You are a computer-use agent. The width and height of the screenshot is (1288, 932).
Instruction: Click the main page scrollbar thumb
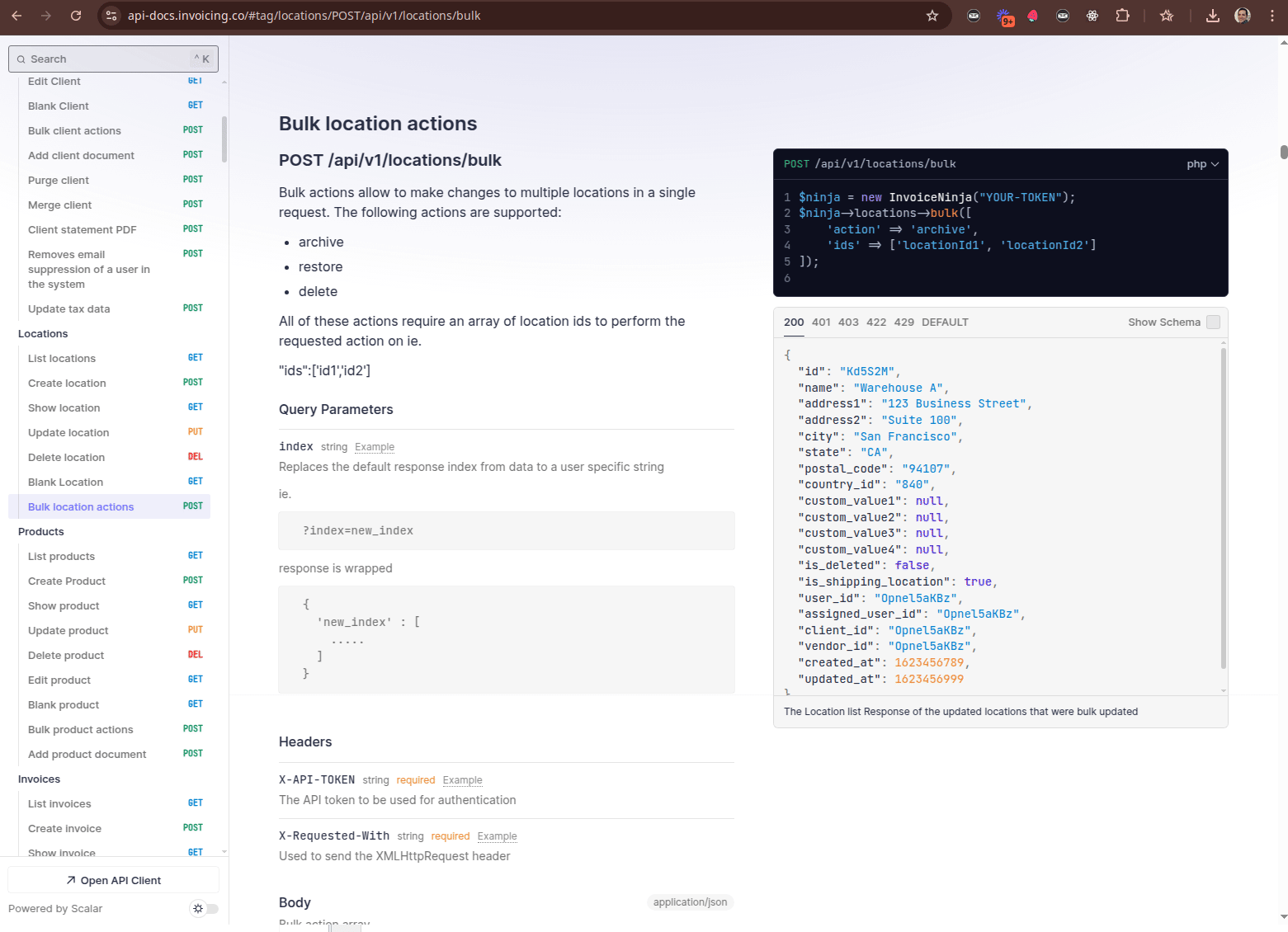click(x=1284, y=152)
